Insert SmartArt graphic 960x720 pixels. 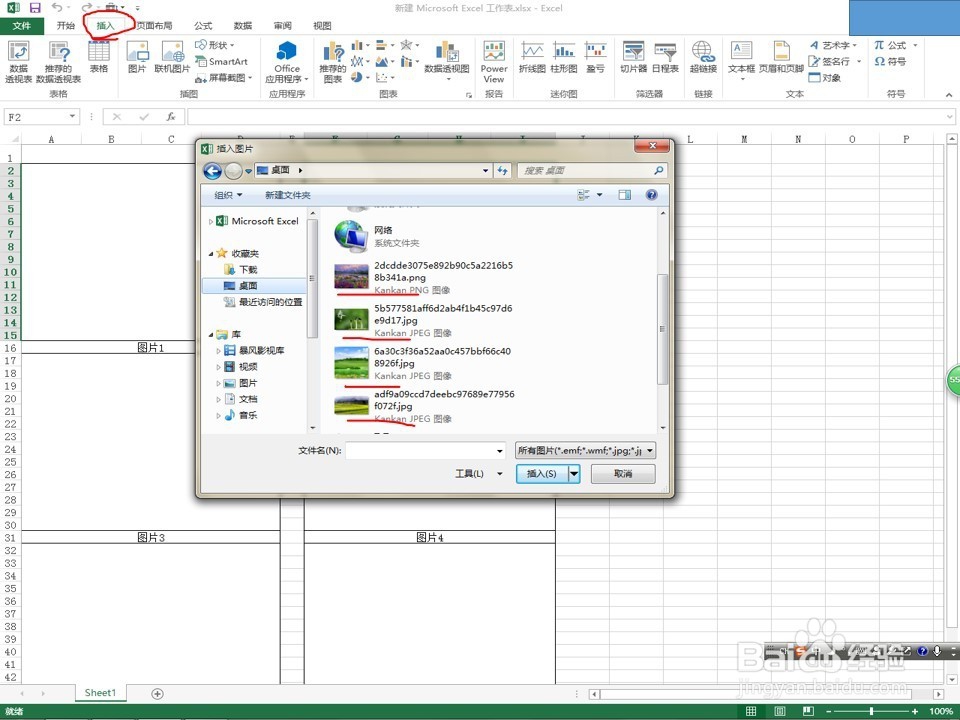[222, 61]
